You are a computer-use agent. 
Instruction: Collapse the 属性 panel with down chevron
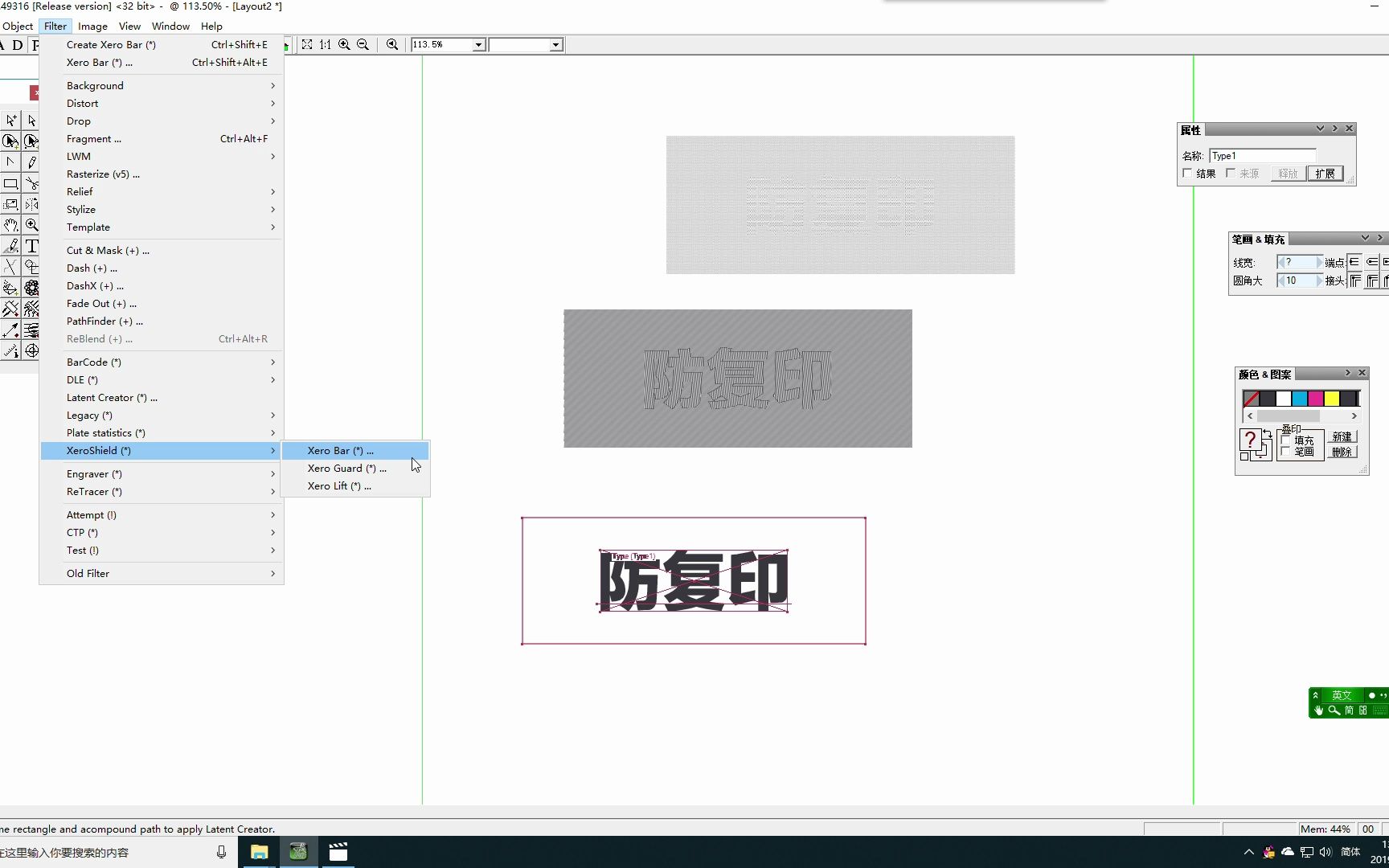[x=1320, y=129]
